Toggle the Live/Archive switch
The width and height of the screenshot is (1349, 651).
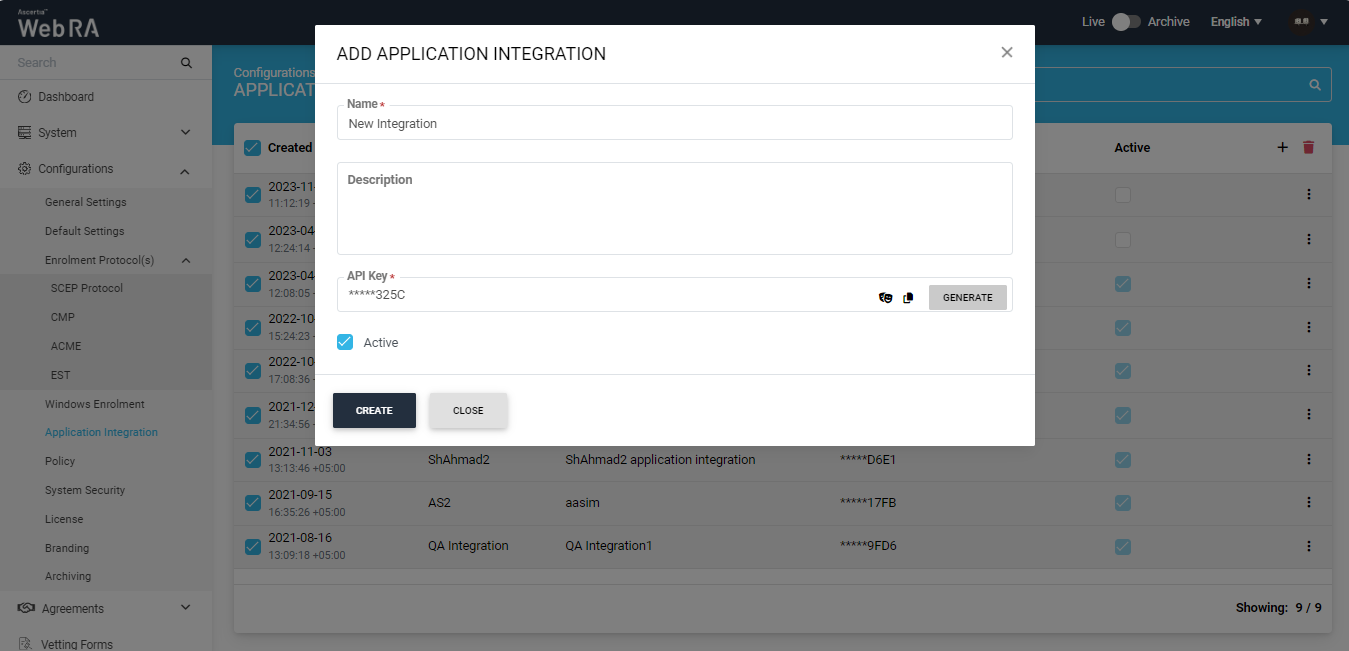click(x=1126, y=22)
